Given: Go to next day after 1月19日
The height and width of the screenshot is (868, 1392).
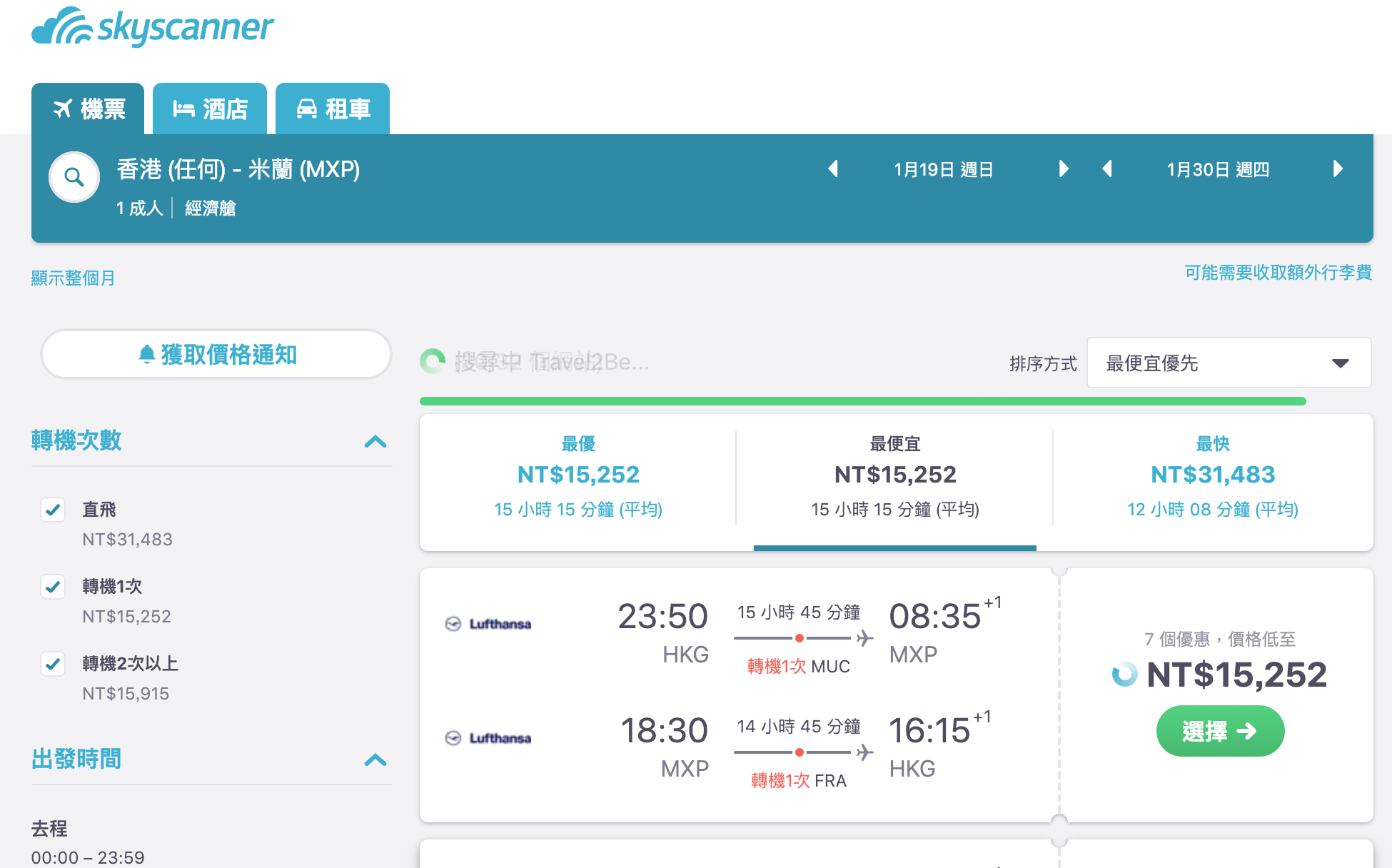Looking at the screenshot, I should [1064, 169].
